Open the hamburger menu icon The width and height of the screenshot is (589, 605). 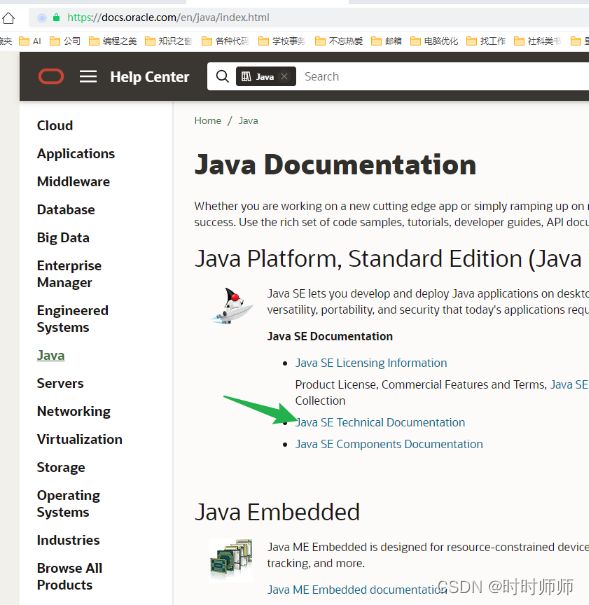[x=88, y=76]
